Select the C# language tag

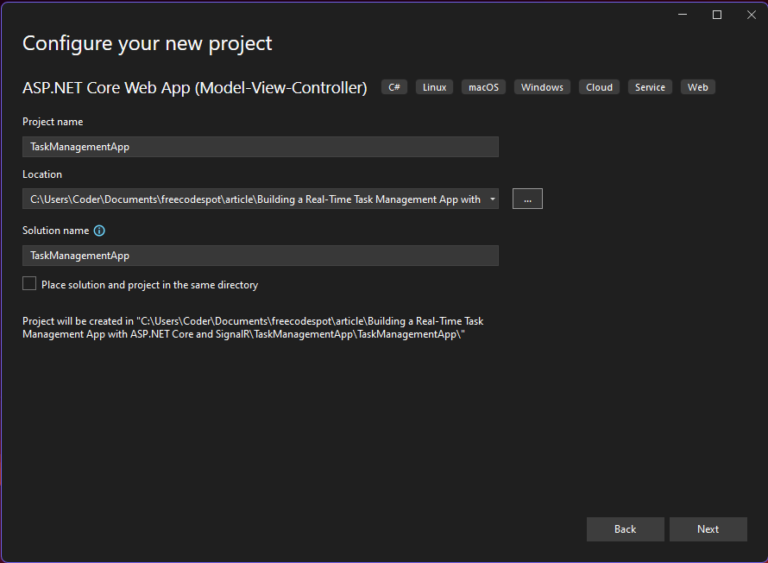pyautogui.click(x=394, y=87)
